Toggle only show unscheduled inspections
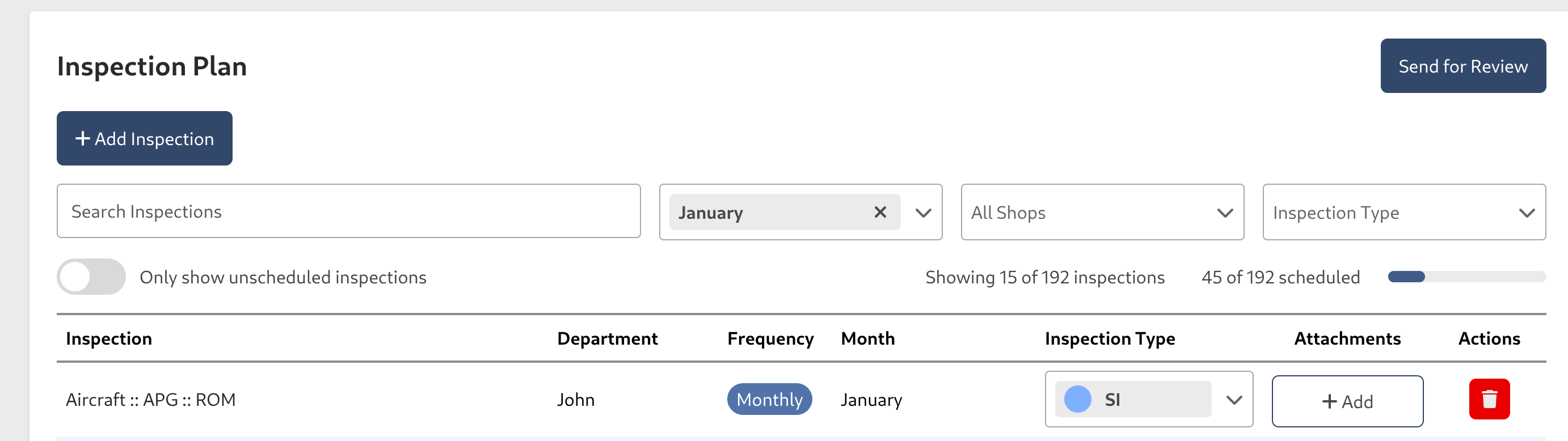 pyautogui.click(x=91, y=277)
